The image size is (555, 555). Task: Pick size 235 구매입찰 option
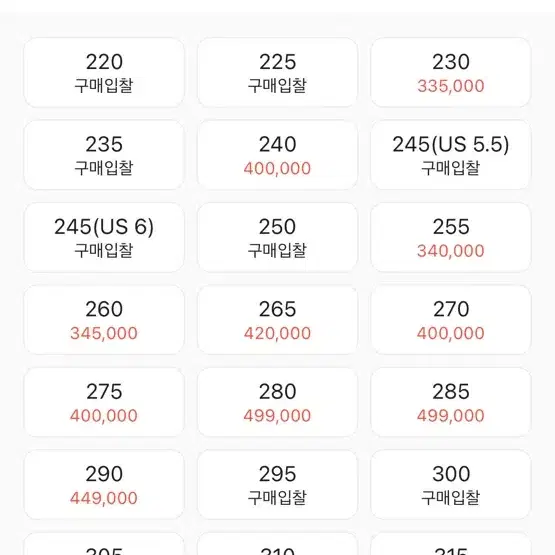pyautogui.click(x=104, y=155)
